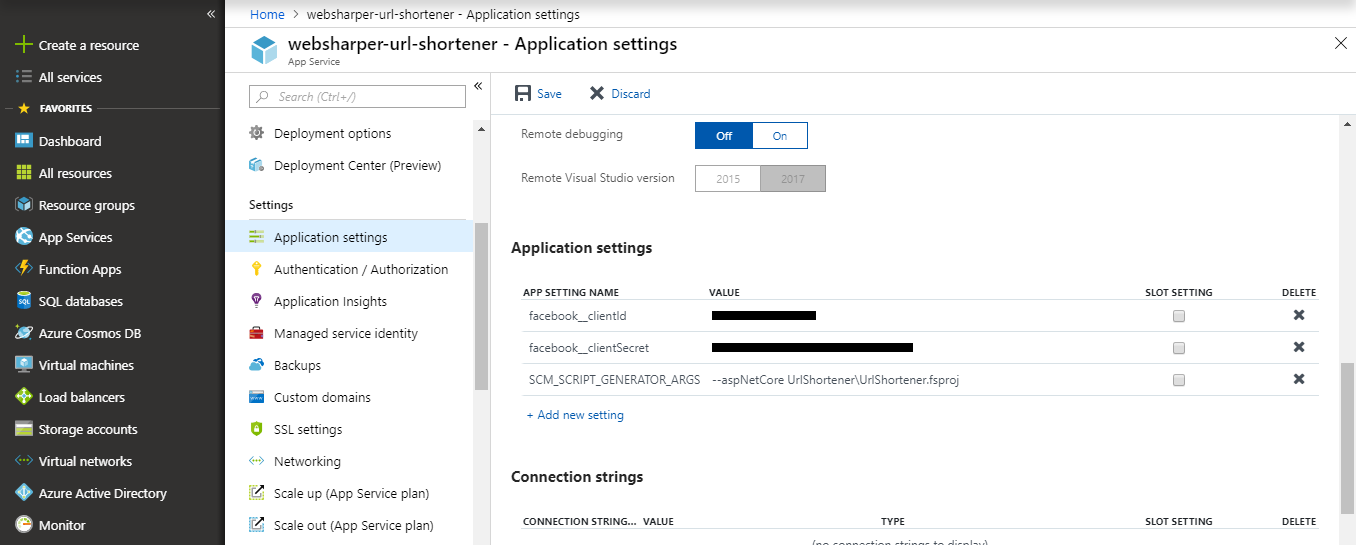Open the Load balancers icon

click(24, 397)
